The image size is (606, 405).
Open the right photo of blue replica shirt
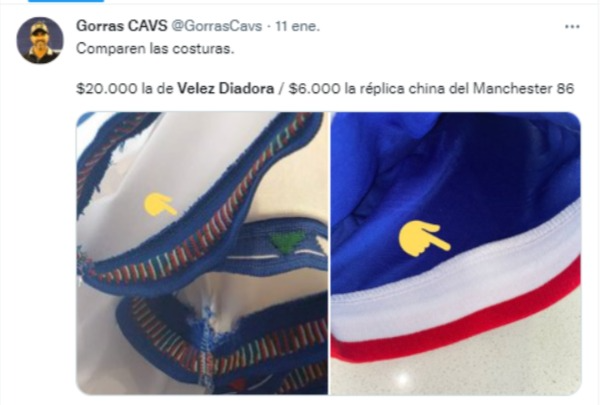point(456,253)
